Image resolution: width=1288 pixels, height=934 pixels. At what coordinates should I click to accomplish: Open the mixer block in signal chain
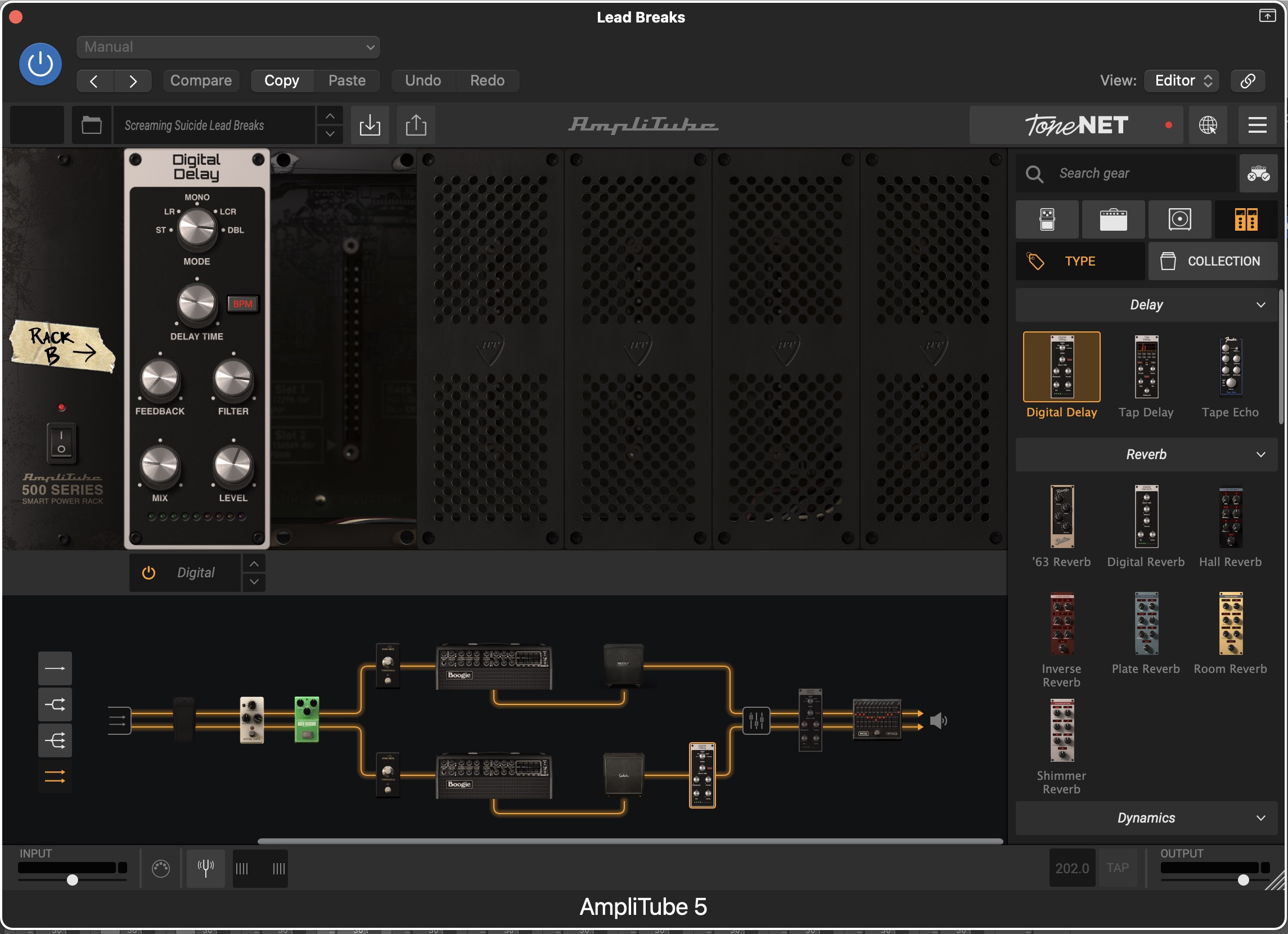coord(756,720)
